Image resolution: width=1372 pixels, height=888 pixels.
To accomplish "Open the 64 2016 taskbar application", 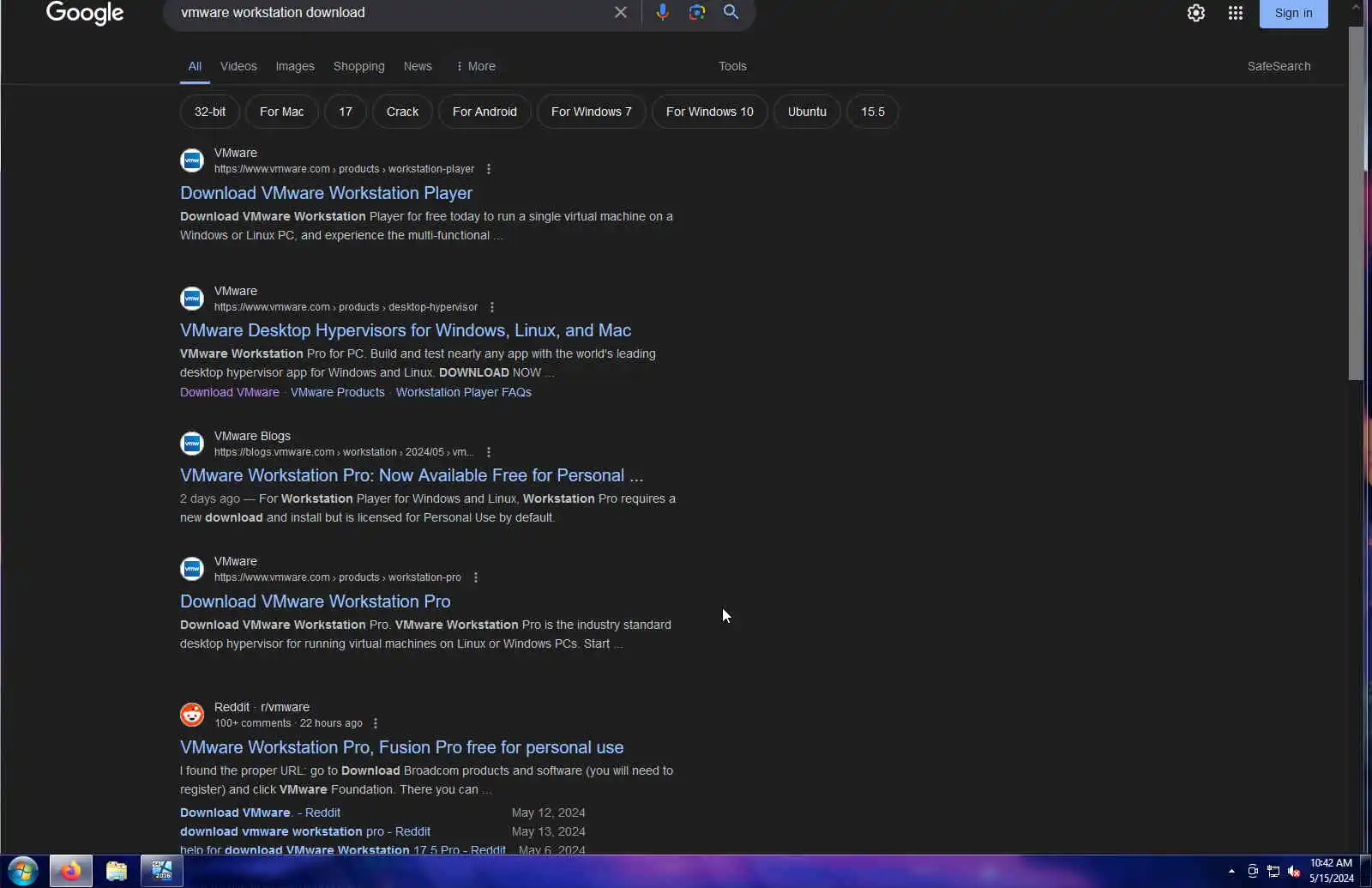I will click(162, 872).
